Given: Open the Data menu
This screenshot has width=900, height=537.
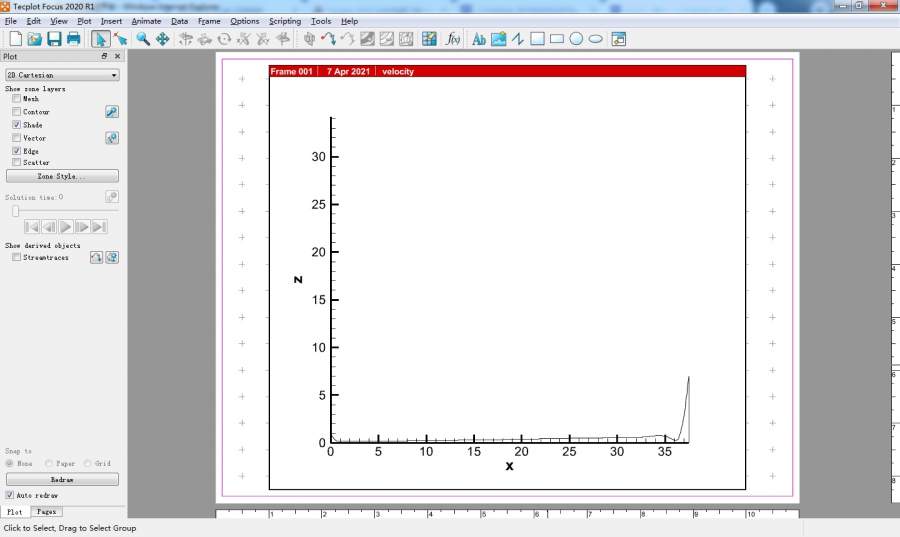Looking at the screenshot, I should tap(179, 21).
